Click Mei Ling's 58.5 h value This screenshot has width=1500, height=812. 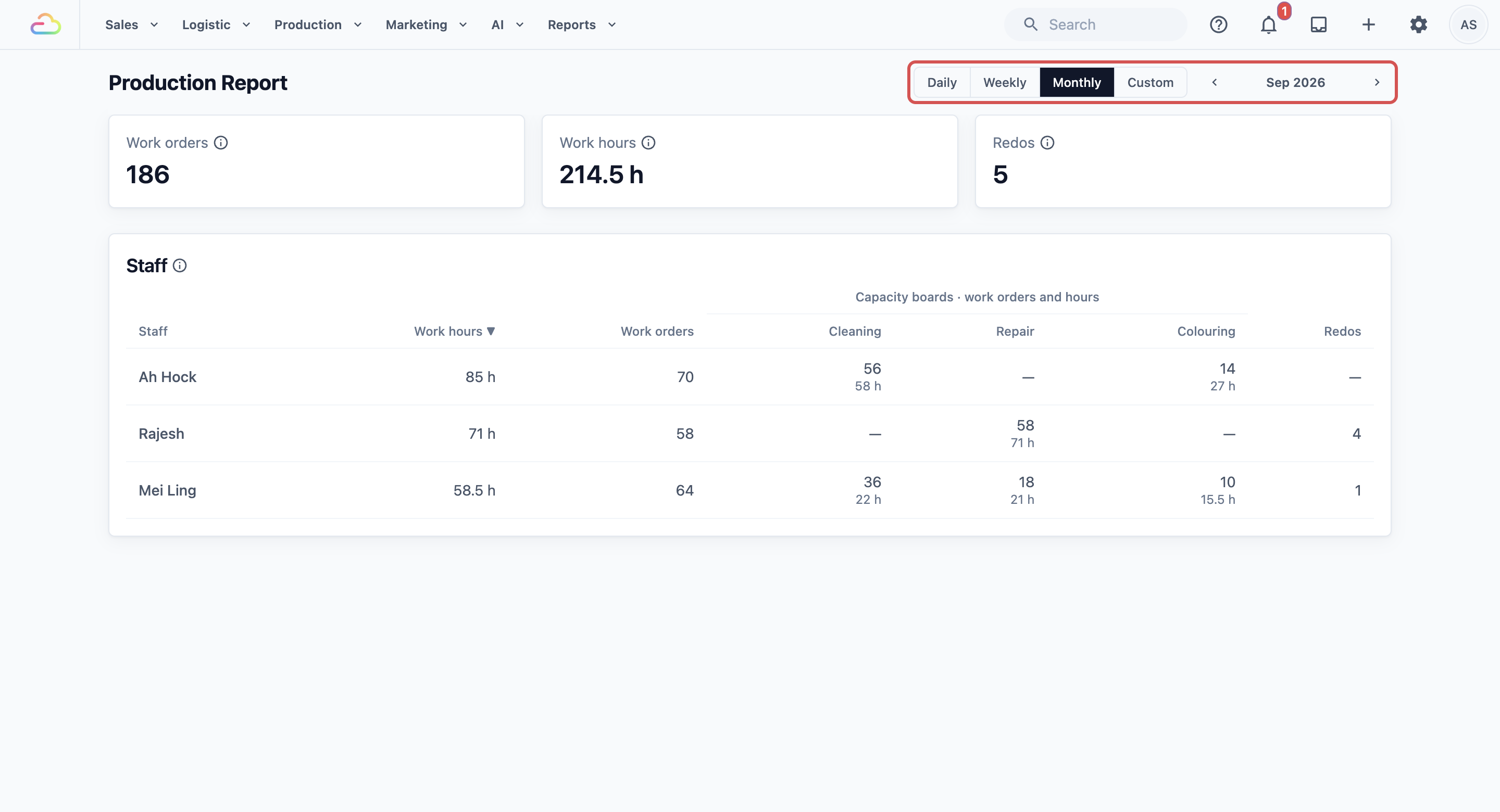pyautogui.click(x=474, y=490)
